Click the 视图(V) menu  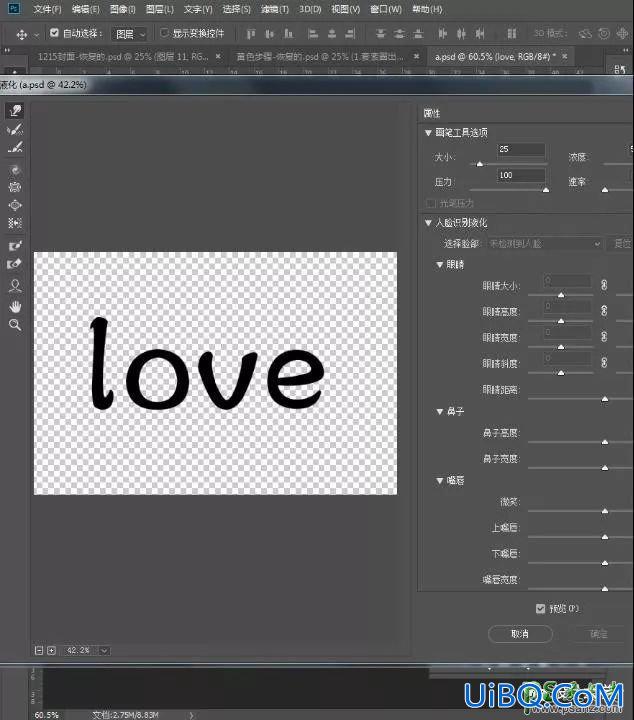(x=345, y=9)
